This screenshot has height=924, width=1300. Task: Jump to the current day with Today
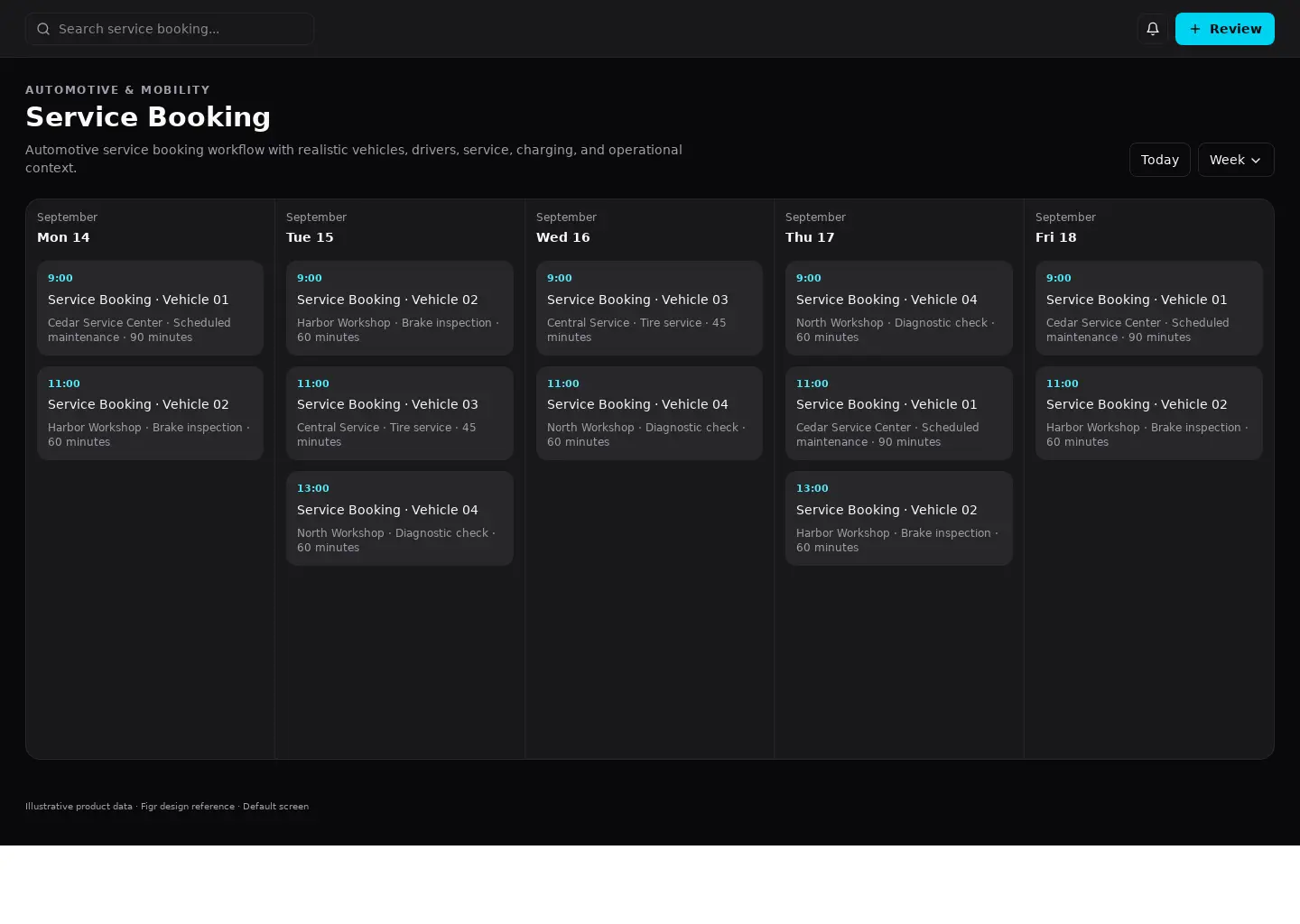tap(1160, 160)
